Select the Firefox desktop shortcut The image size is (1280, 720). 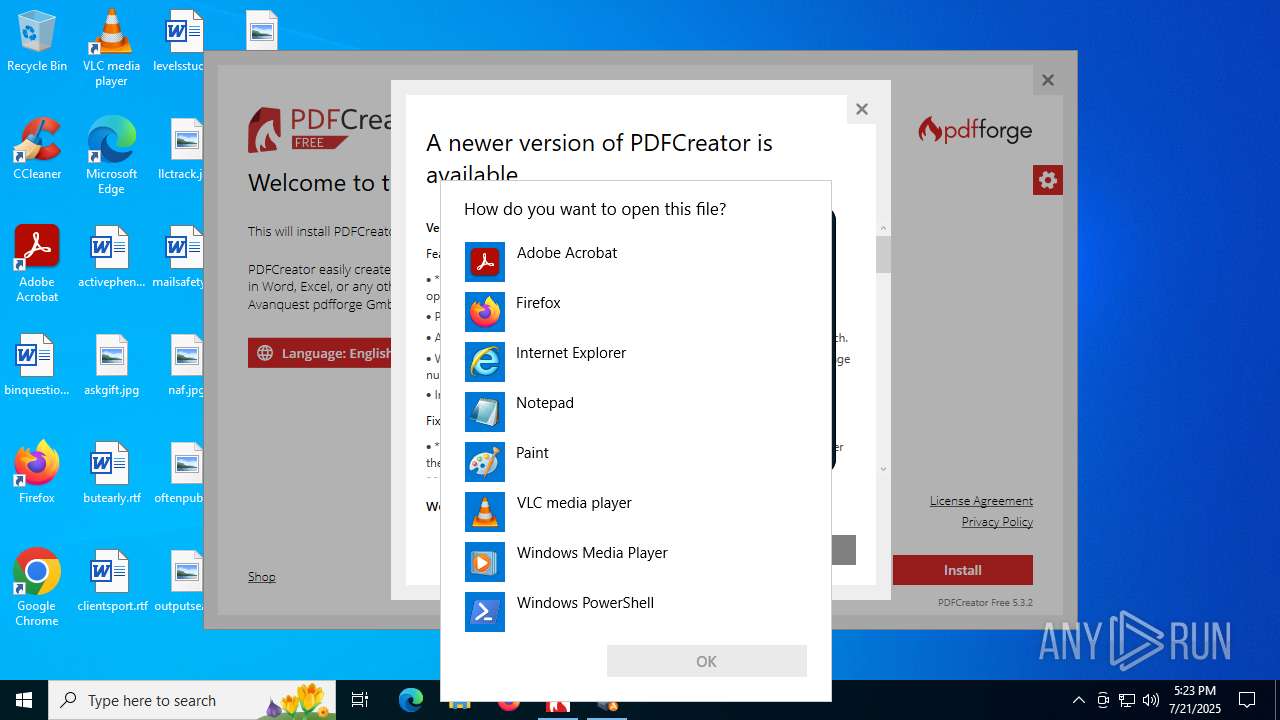coord(37,472)
